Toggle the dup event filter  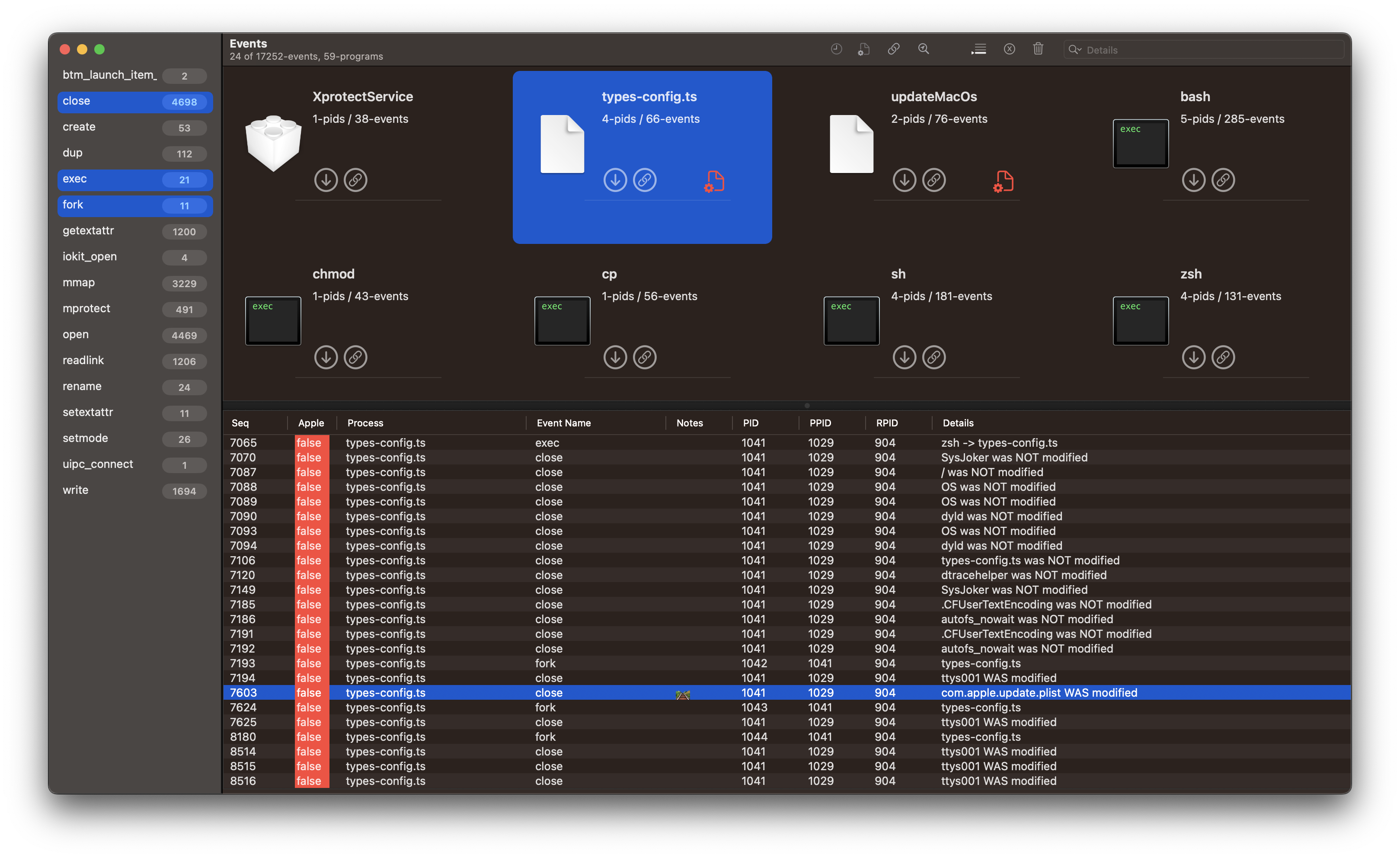point(135,154)
